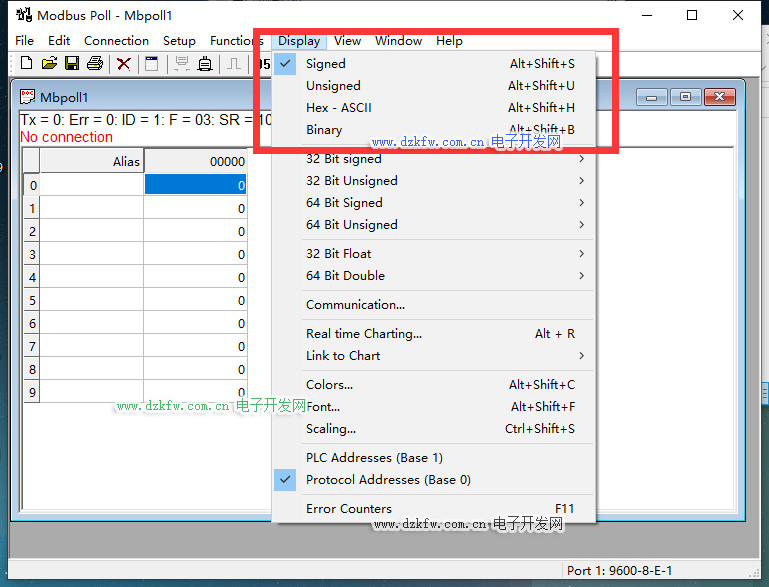Open the Connection menu
Screen dimensions: 769x587
(116, 41)
